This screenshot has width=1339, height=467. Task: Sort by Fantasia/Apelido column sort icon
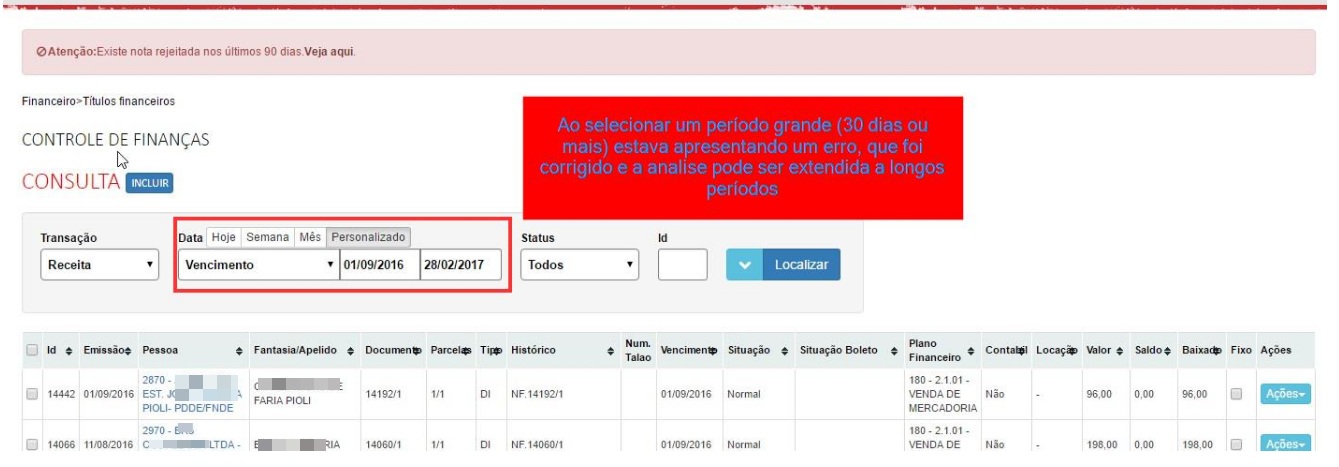click(x=351, y=350)
